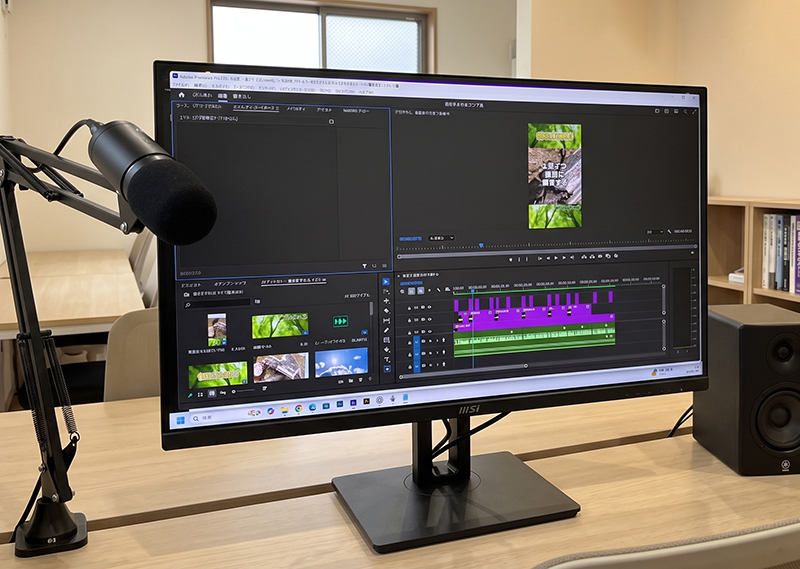
Task: Select the Type tool
Action: (386, 359)
